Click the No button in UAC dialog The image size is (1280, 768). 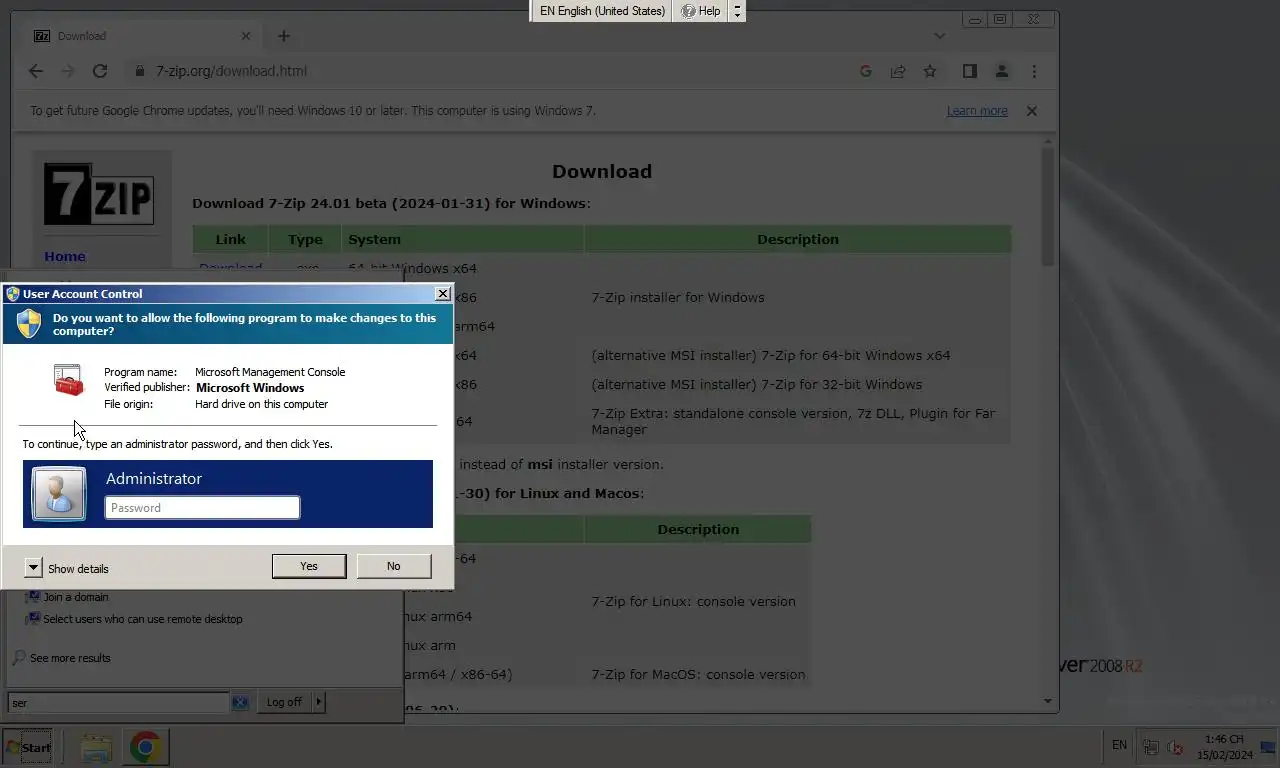click(x=394, y=566)
